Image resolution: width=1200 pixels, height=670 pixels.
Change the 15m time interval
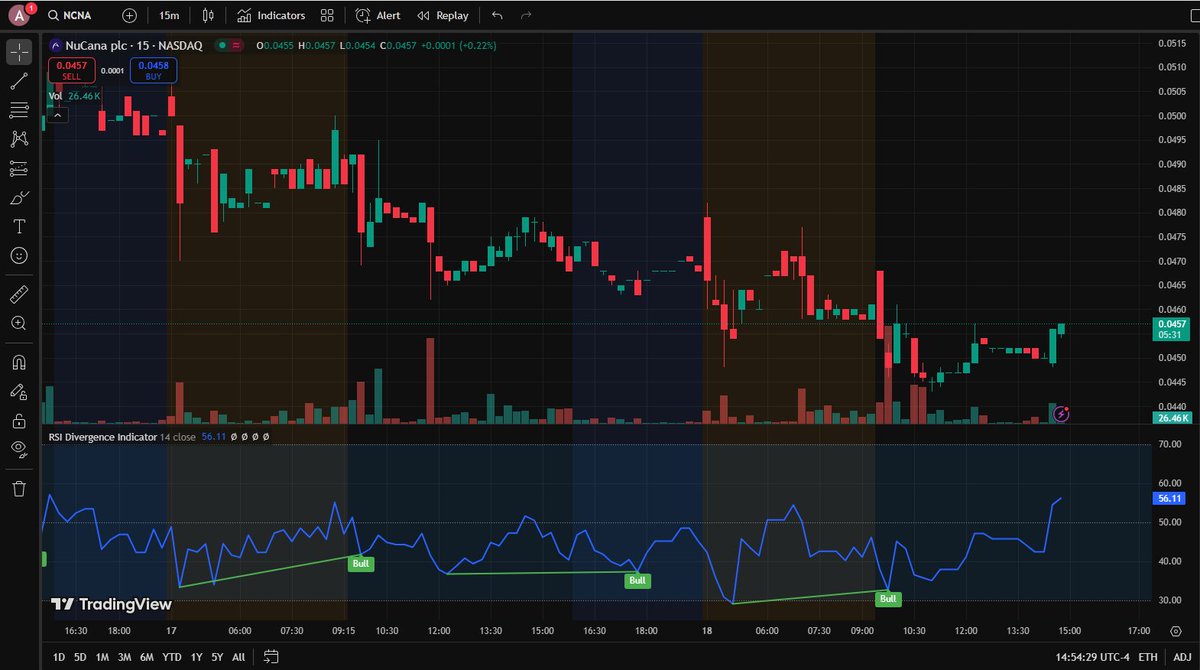(169, 16)
